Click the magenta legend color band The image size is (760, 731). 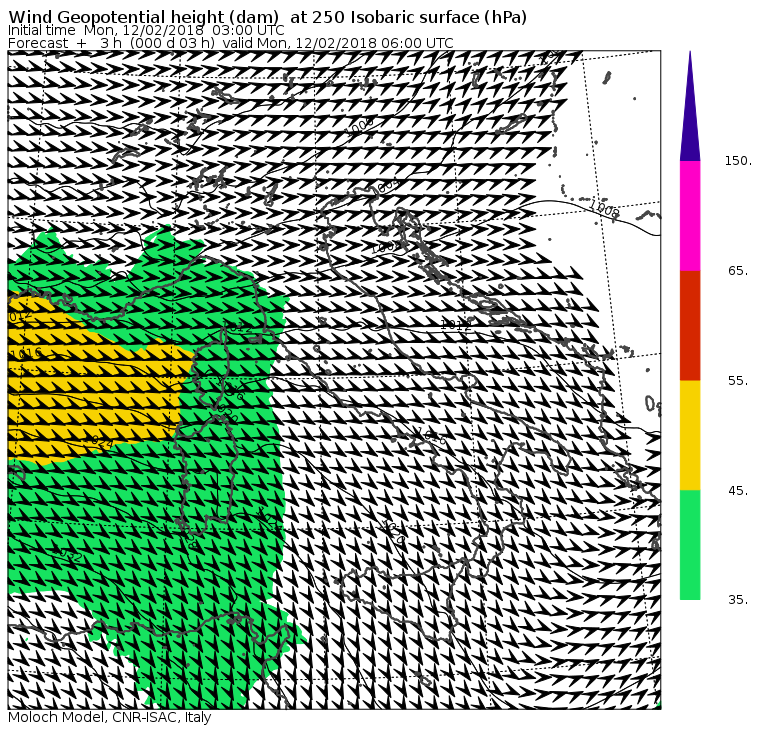(x=690, y=216)
